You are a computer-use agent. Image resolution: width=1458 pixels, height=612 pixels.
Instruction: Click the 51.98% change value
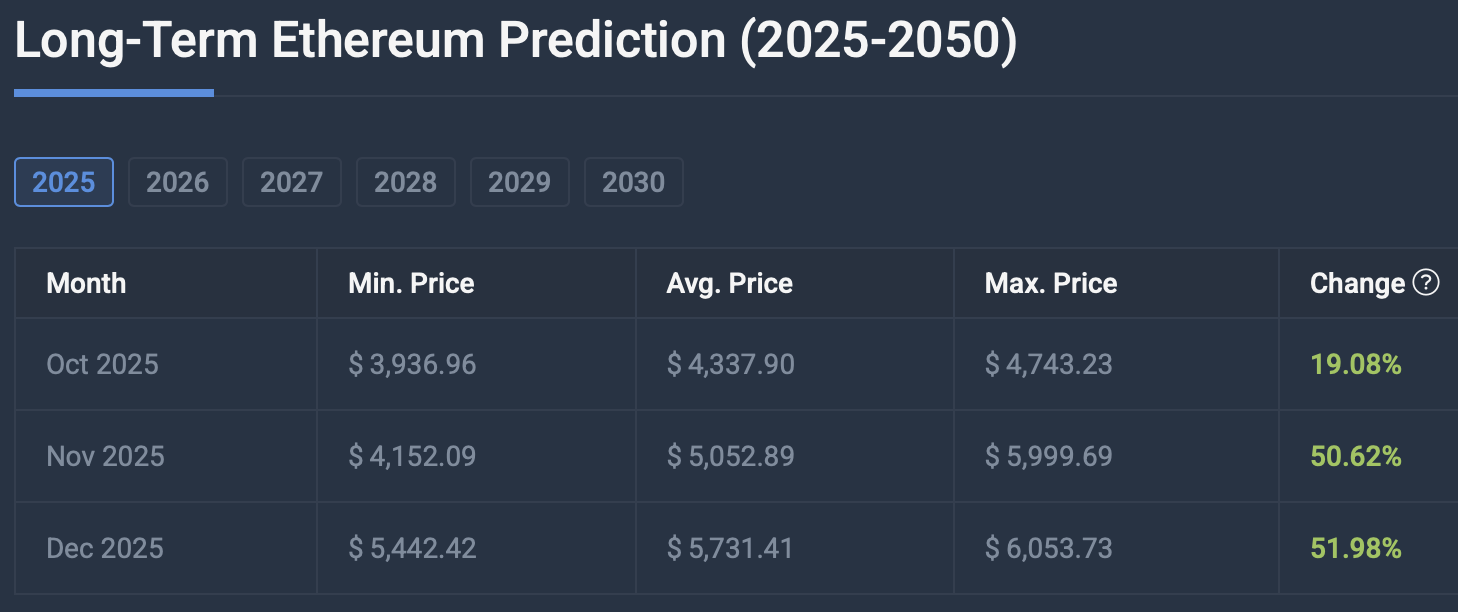point(1355,548)
